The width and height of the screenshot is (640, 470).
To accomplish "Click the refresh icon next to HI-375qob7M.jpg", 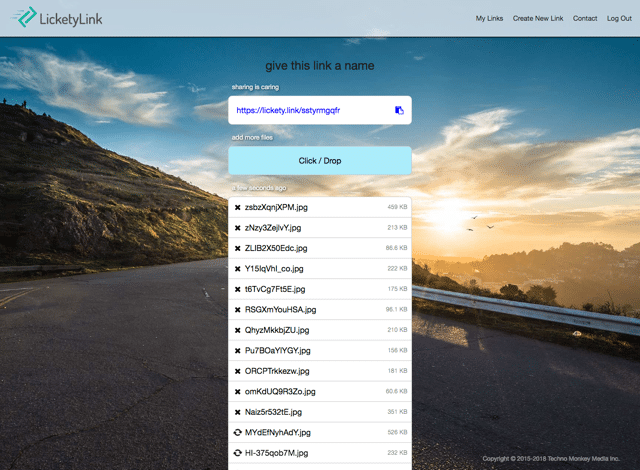I will 237,453.
